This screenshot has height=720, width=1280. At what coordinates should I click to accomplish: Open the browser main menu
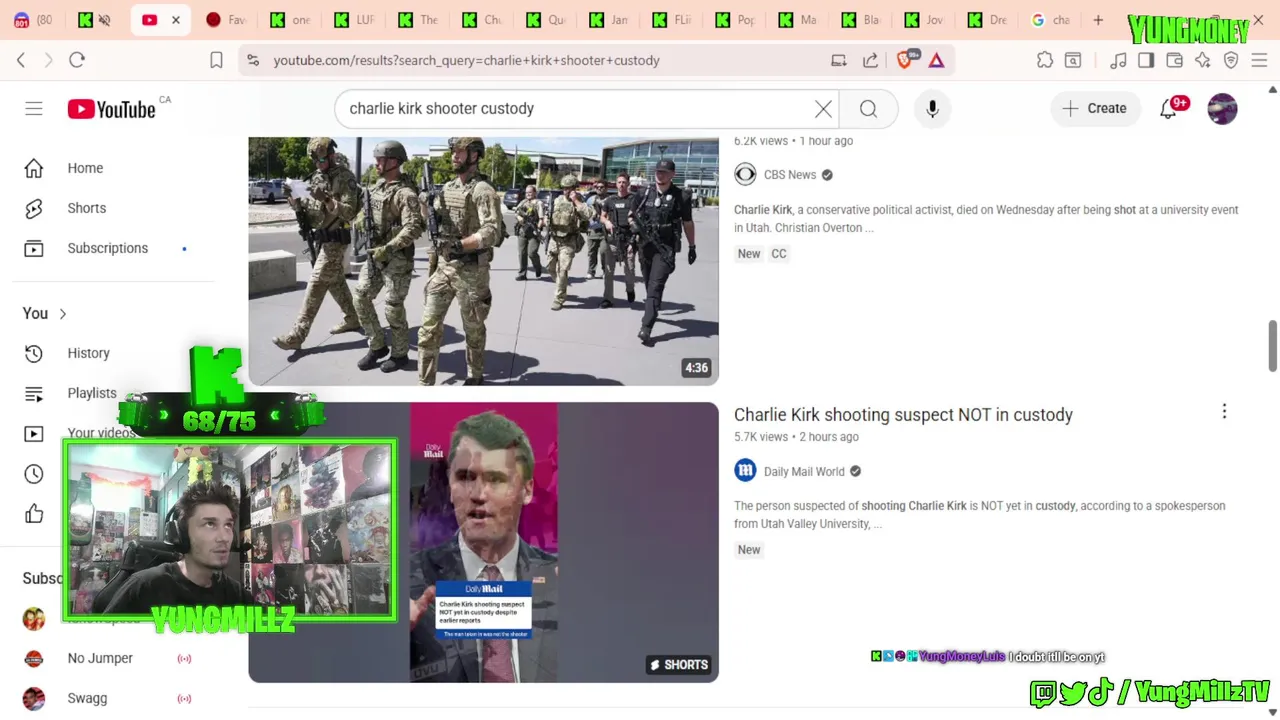(1259, 60)
